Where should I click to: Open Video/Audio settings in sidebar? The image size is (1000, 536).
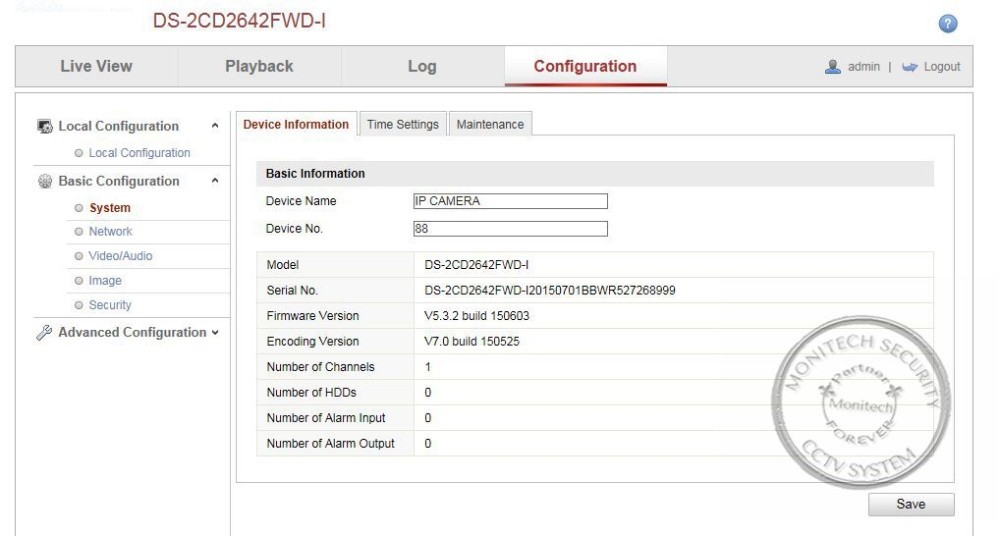[120, 256]
